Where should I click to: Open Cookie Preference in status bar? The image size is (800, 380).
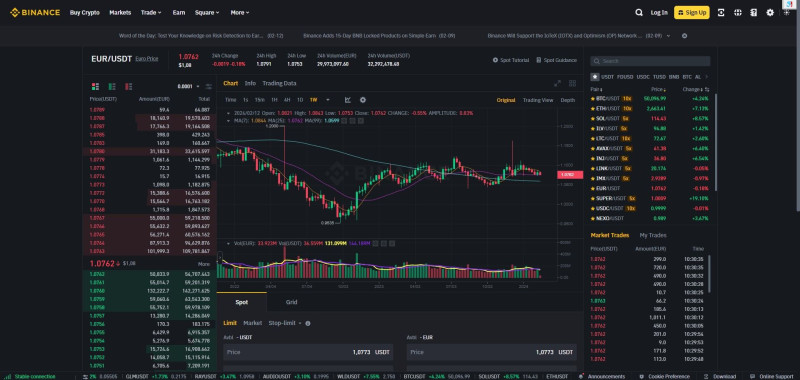click(x=665, y=376)
